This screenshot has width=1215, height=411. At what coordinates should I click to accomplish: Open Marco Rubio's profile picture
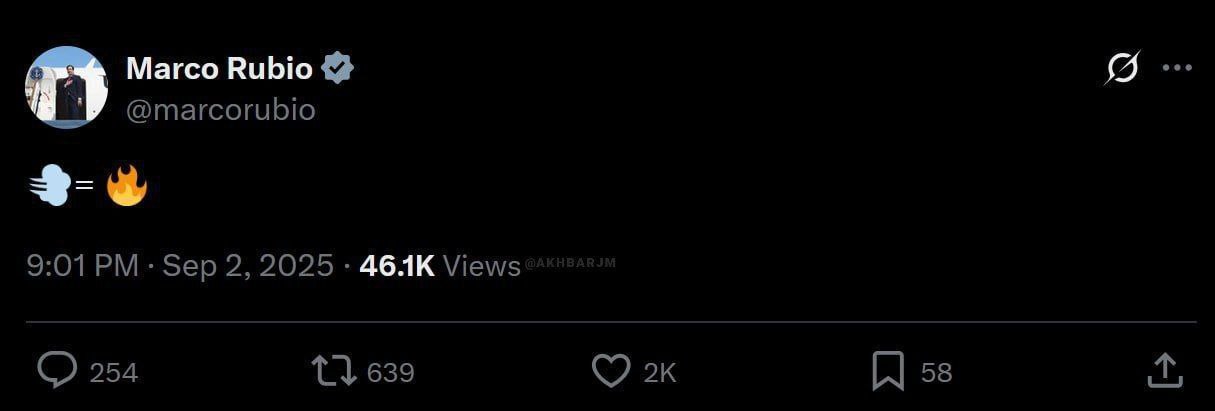coord(66,87)
